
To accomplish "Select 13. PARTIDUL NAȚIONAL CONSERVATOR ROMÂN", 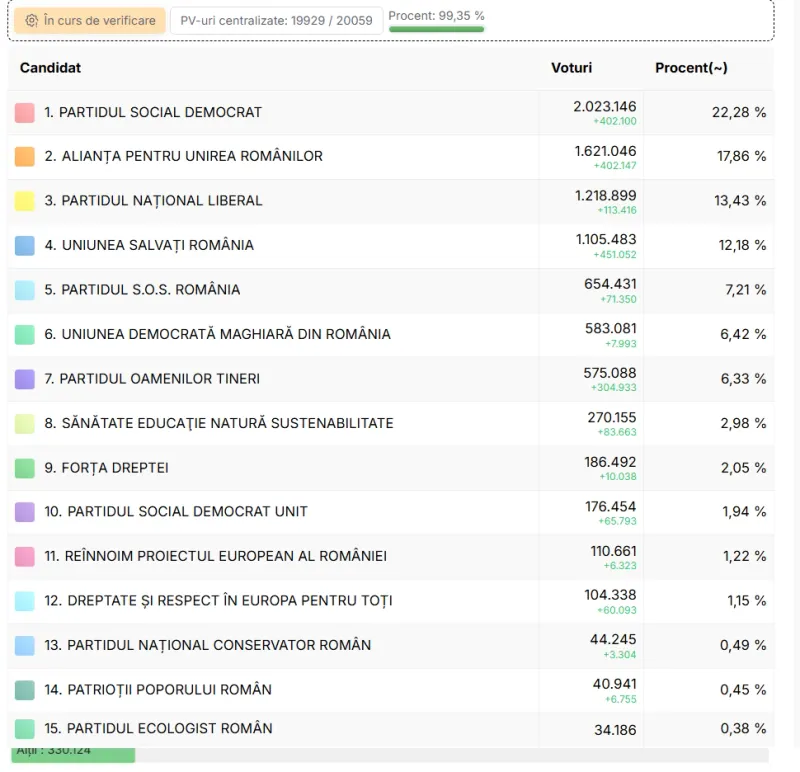I will (x=208, y=645).
